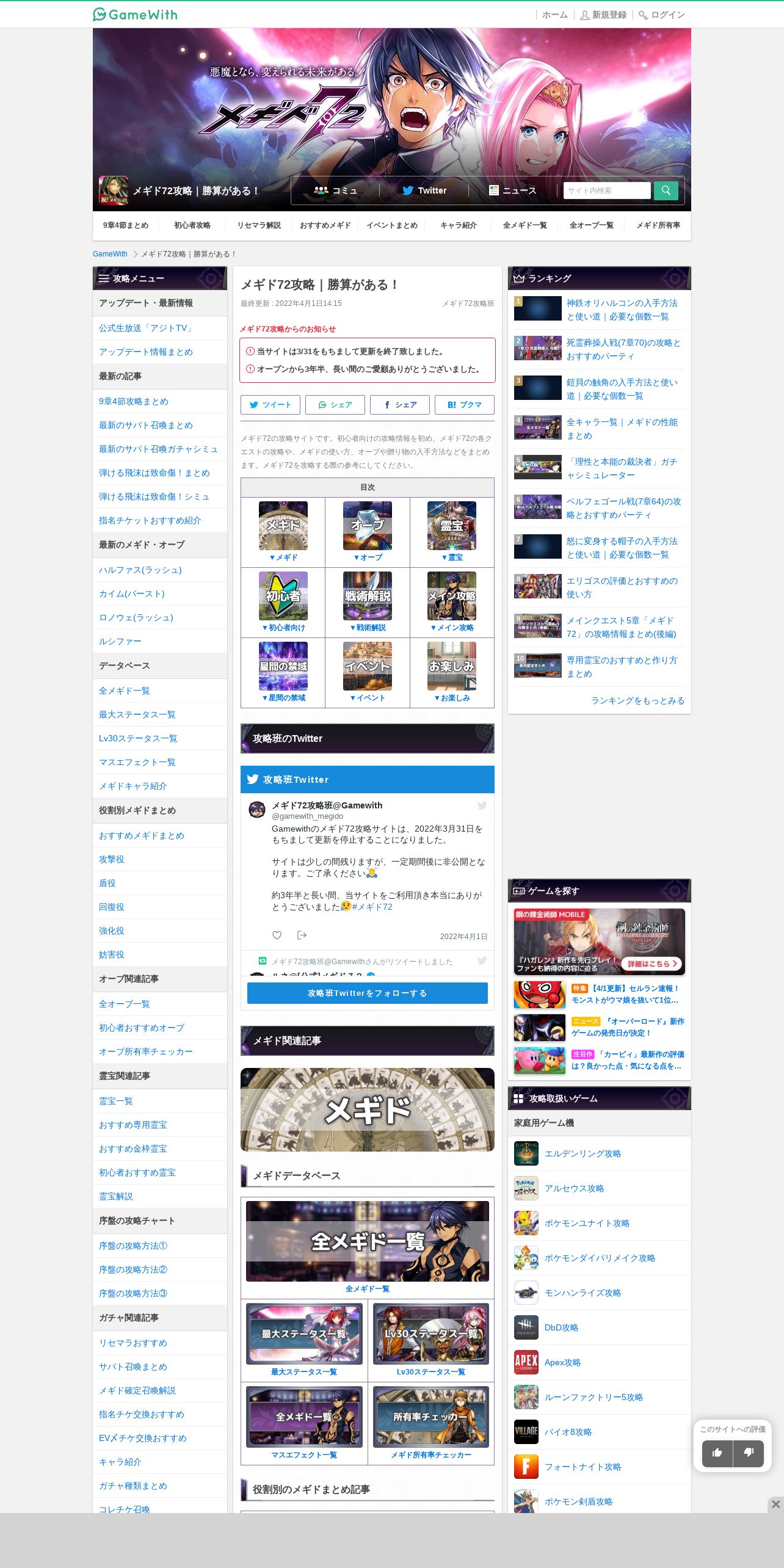Open the イベントまとめ nav tab
This screenshot has width=784, height=1568.
392,225
